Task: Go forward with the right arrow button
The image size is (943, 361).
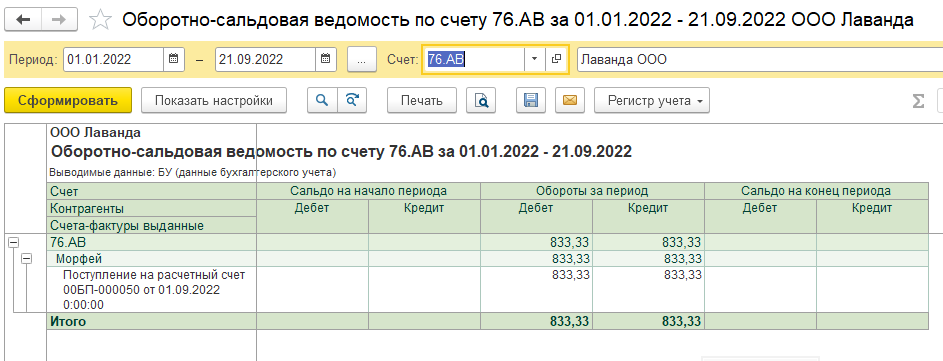Action: click(60, 20)
